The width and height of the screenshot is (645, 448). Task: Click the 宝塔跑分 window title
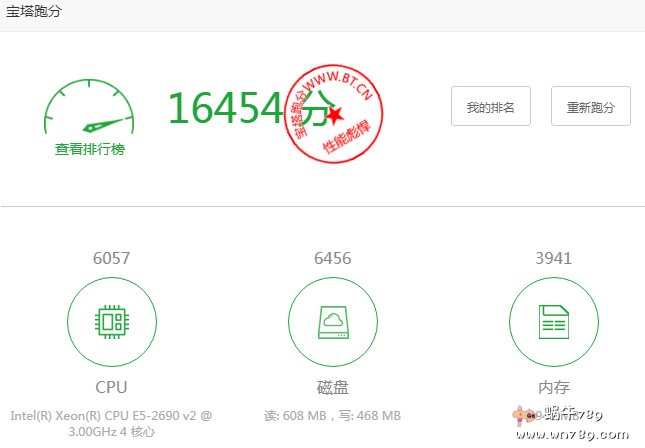tap(34, 12)
